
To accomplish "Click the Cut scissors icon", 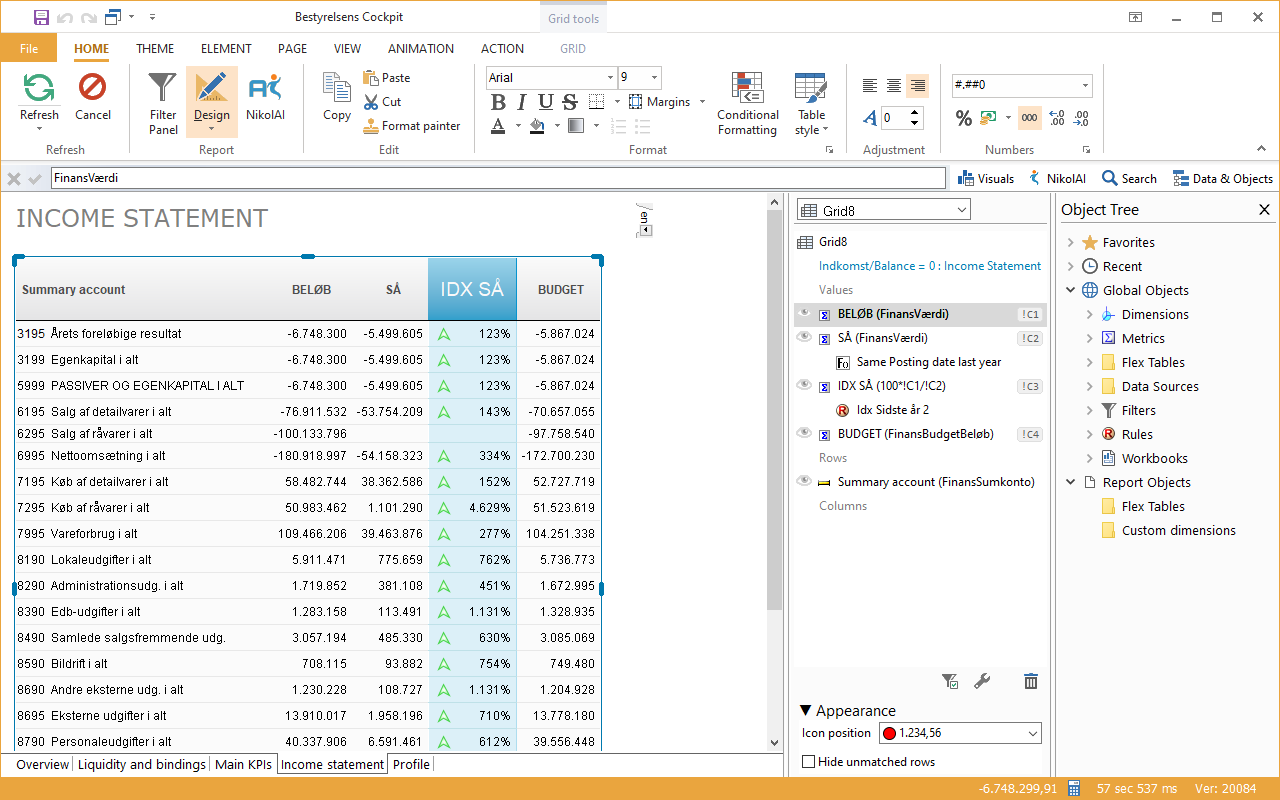I will [371, 102].
